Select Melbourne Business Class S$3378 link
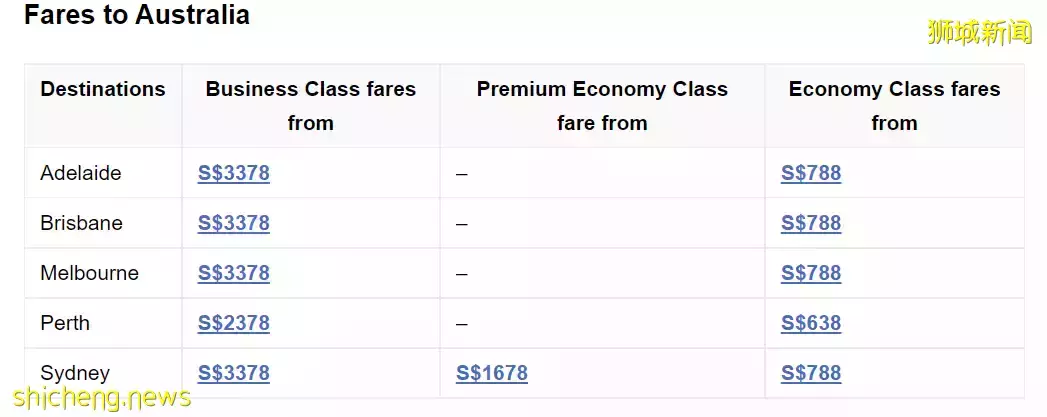Image resolution: width=1047 pixels, height=417 pixels. (233, 273)
